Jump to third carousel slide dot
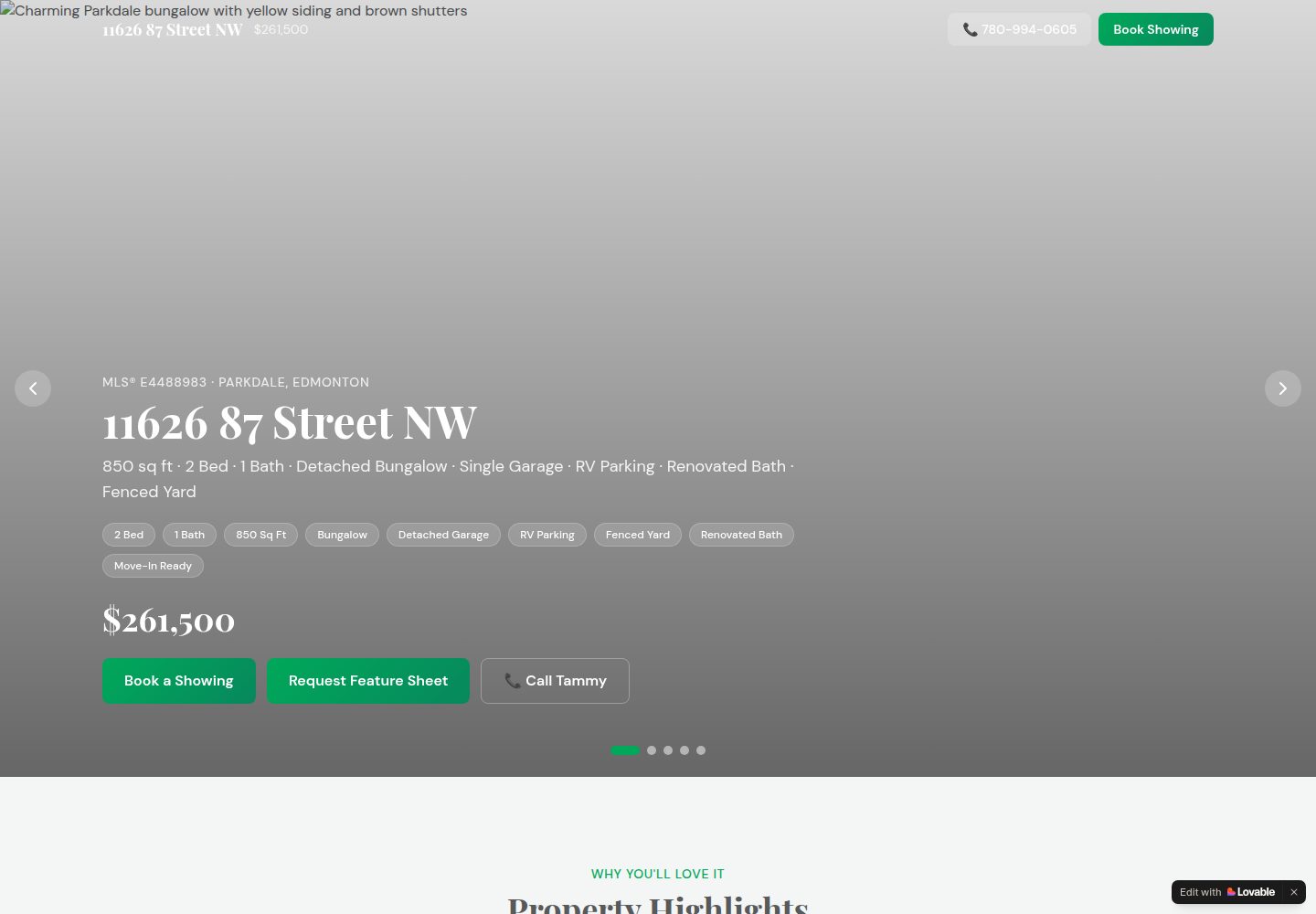Screen dimensions: 1316x914 point(668,750)
